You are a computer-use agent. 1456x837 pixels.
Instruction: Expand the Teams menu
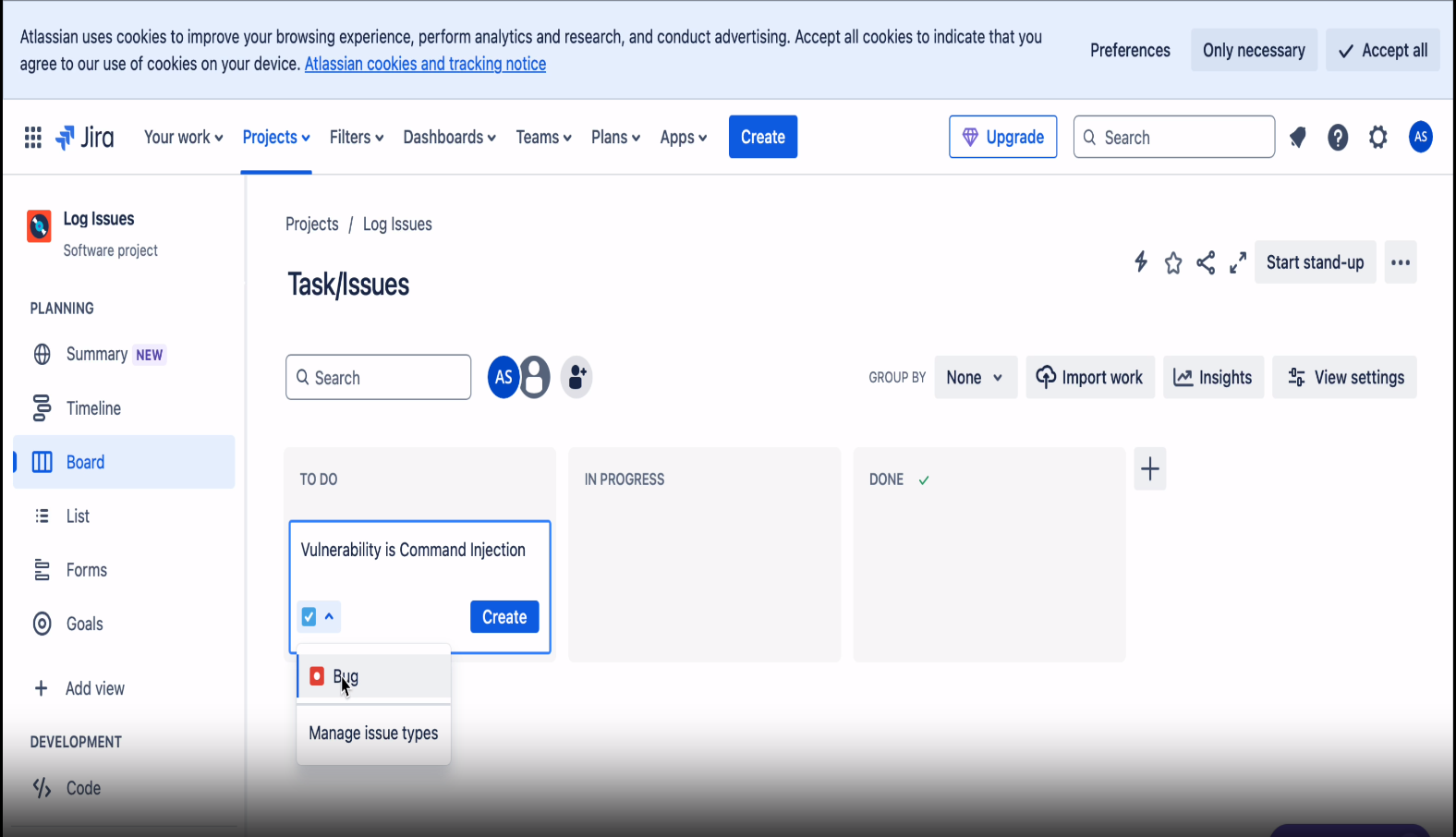pyautogui.click(x=543, y=138)
